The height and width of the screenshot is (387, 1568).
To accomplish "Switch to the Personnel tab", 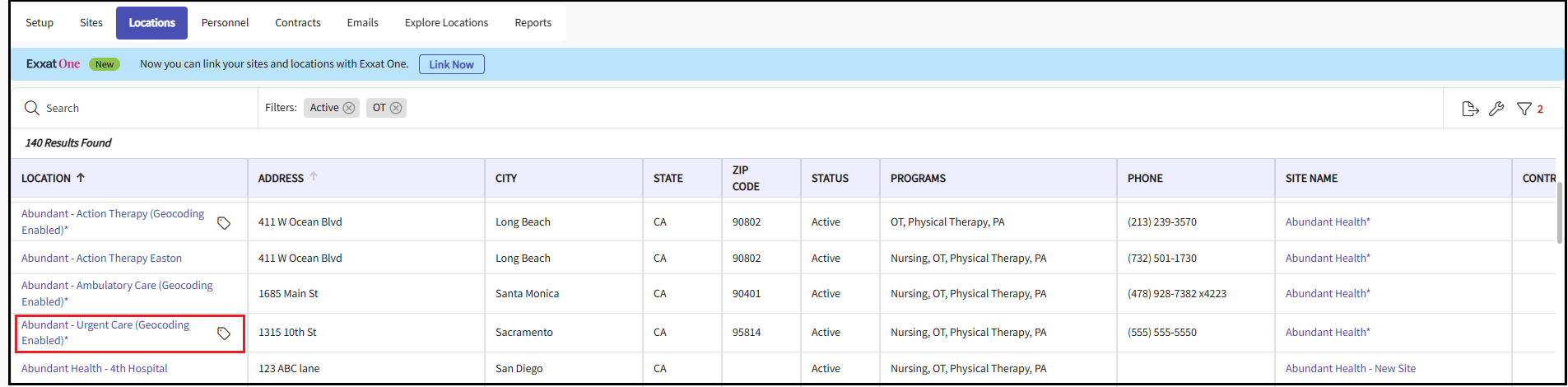I will tap(225, 23).
